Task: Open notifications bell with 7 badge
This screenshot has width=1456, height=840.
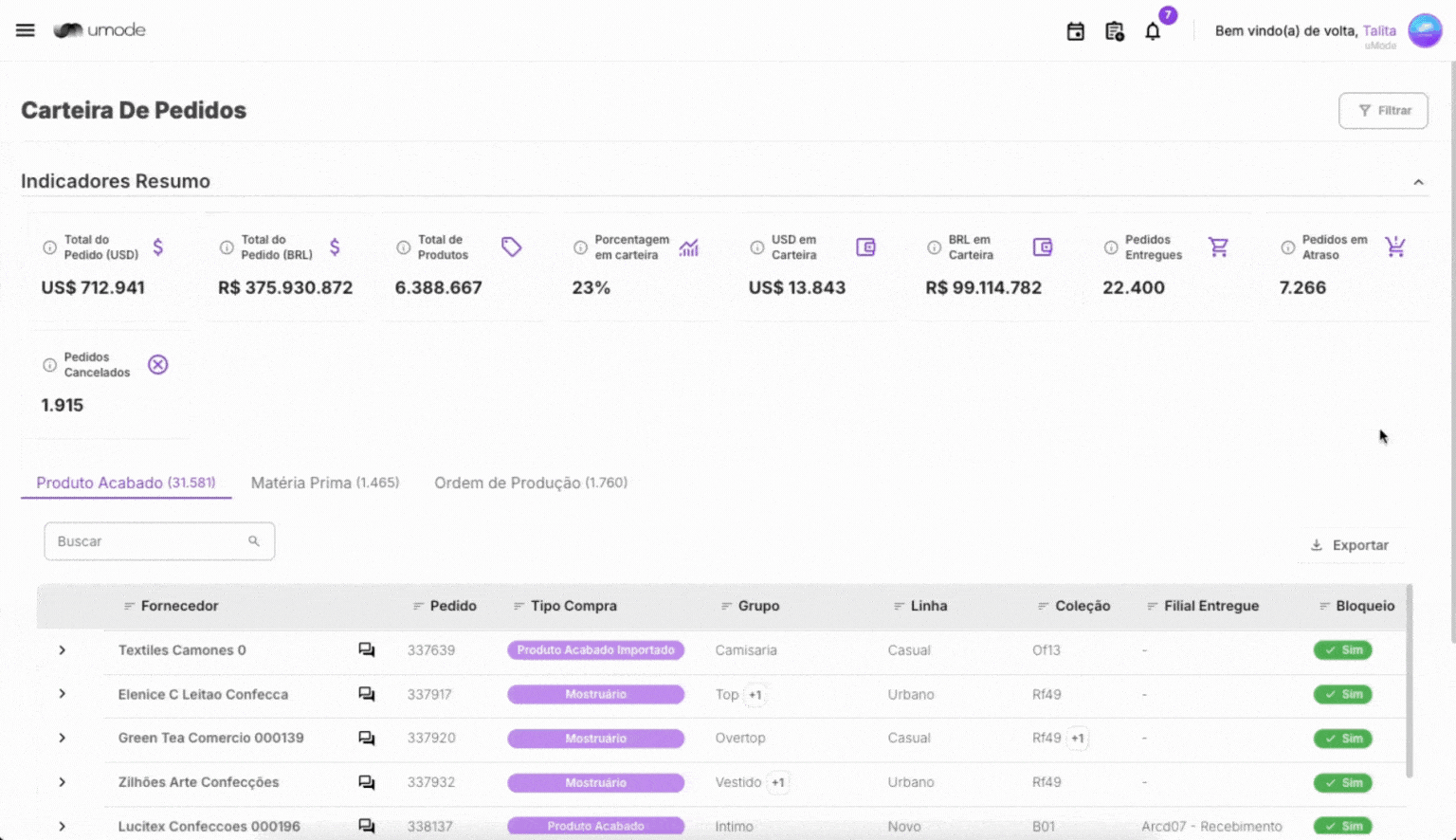Action: tap(1153, 31)
